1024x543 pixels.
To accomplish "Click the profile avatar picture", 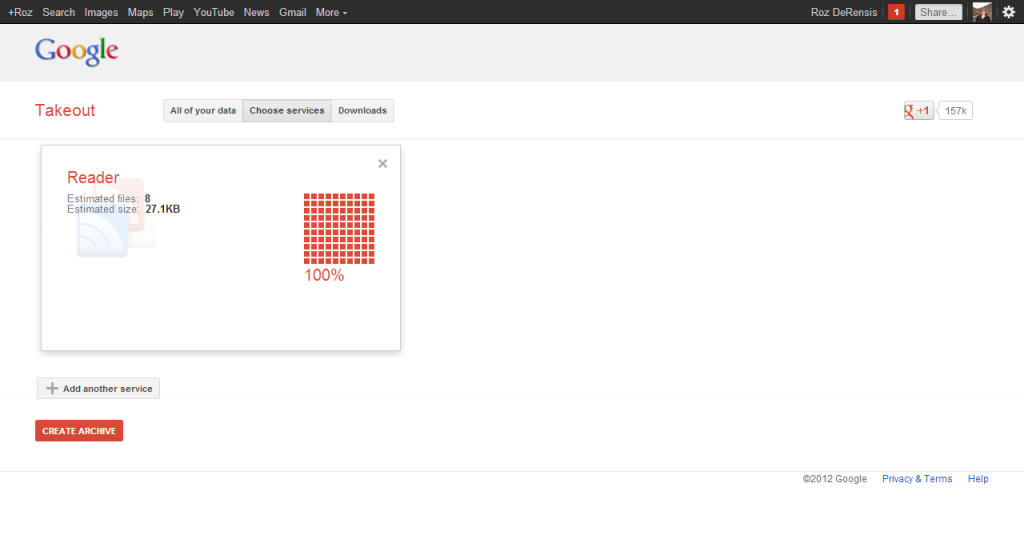I will click(982, 12).
